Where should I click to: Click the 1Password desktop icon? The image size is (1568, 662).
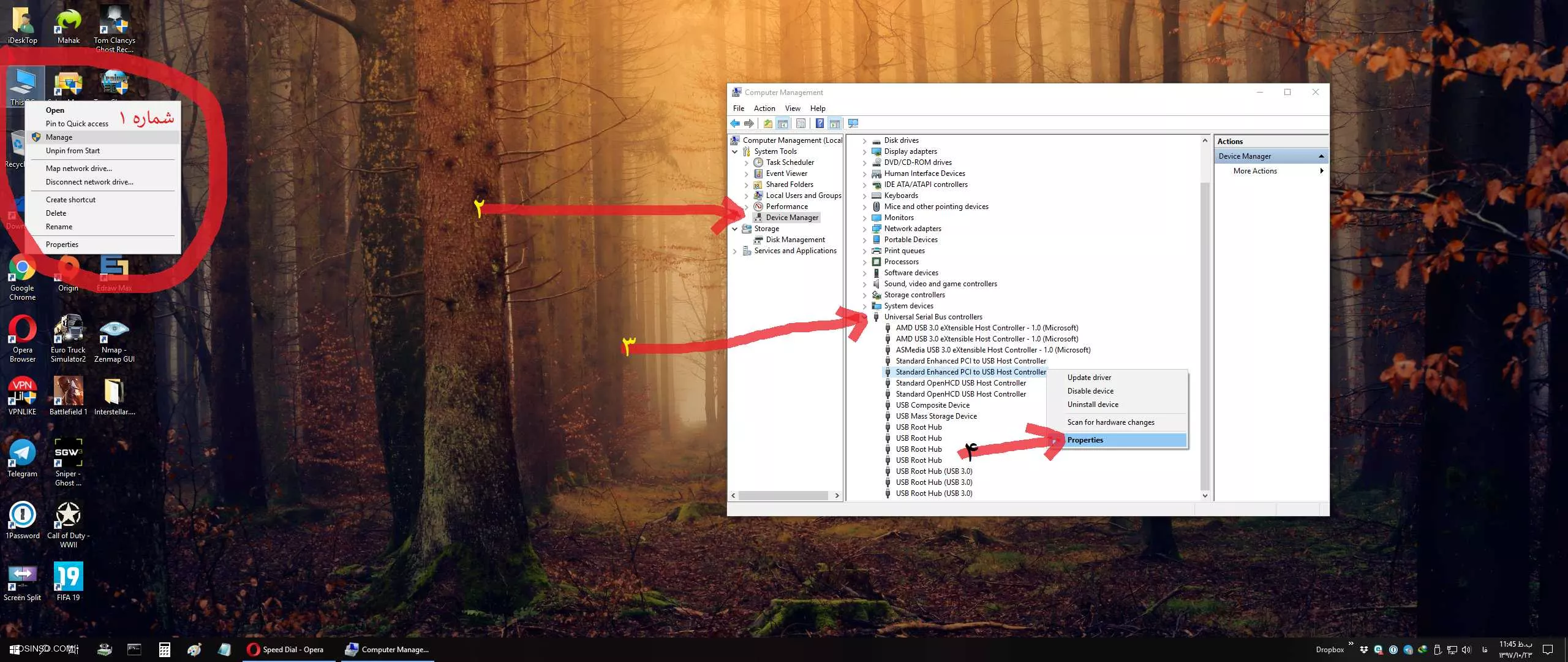coord(22,520)
